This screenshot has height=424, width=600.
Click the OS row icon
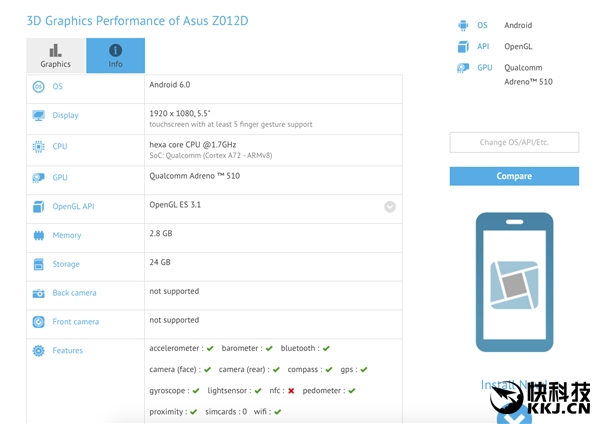click(x=38, y=87)
